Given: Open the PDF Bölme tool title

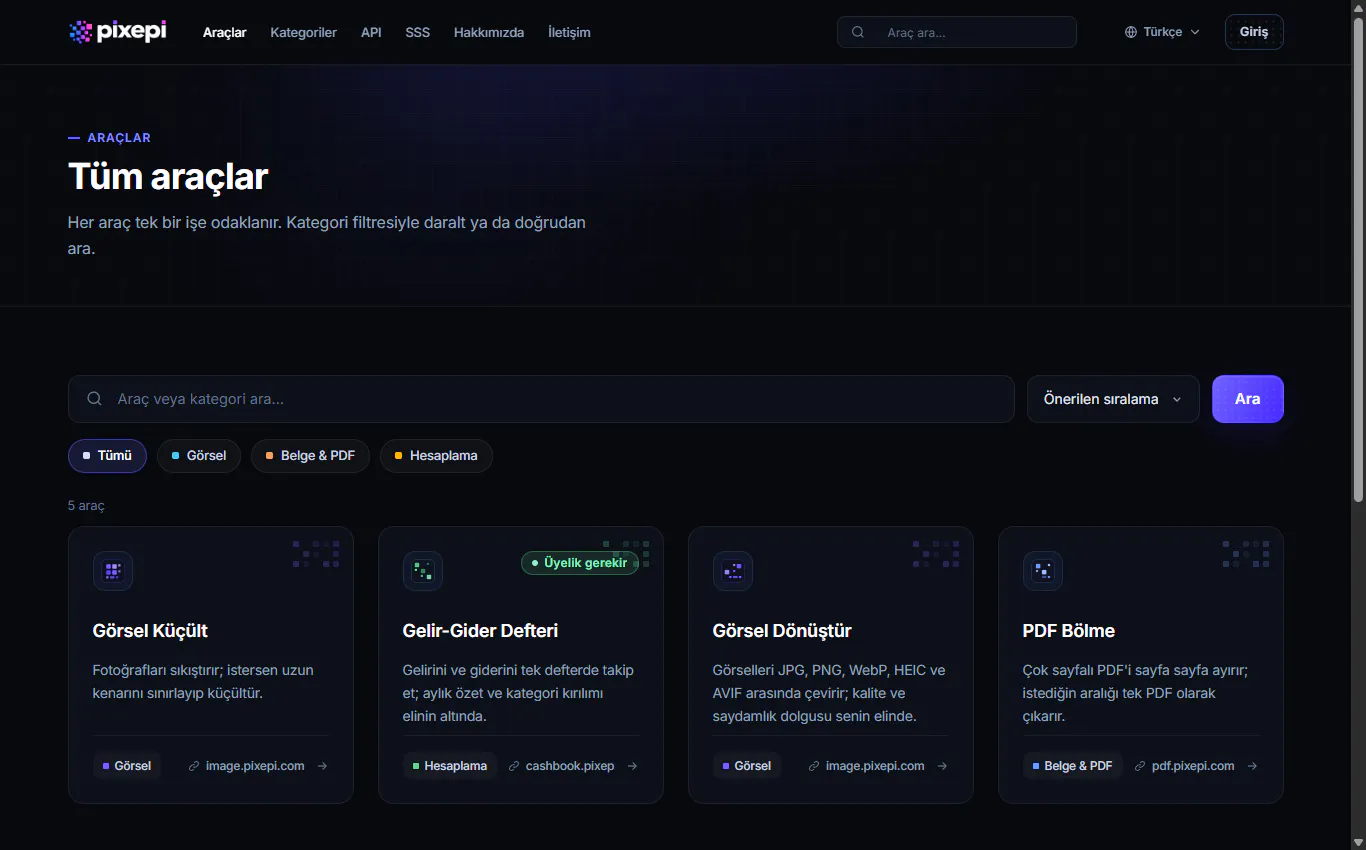Looking at the screenshot, I should [1069, 631].
